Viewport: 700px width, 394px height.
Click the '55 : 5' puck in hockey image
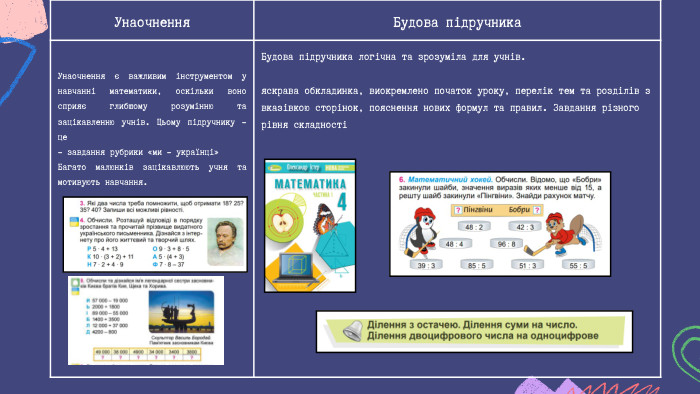[x=579, y=265]
